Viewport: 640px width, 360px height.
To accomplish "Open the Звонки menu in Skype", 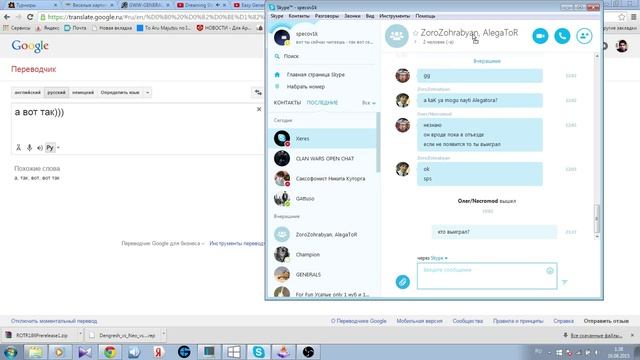I will [352, 16].
